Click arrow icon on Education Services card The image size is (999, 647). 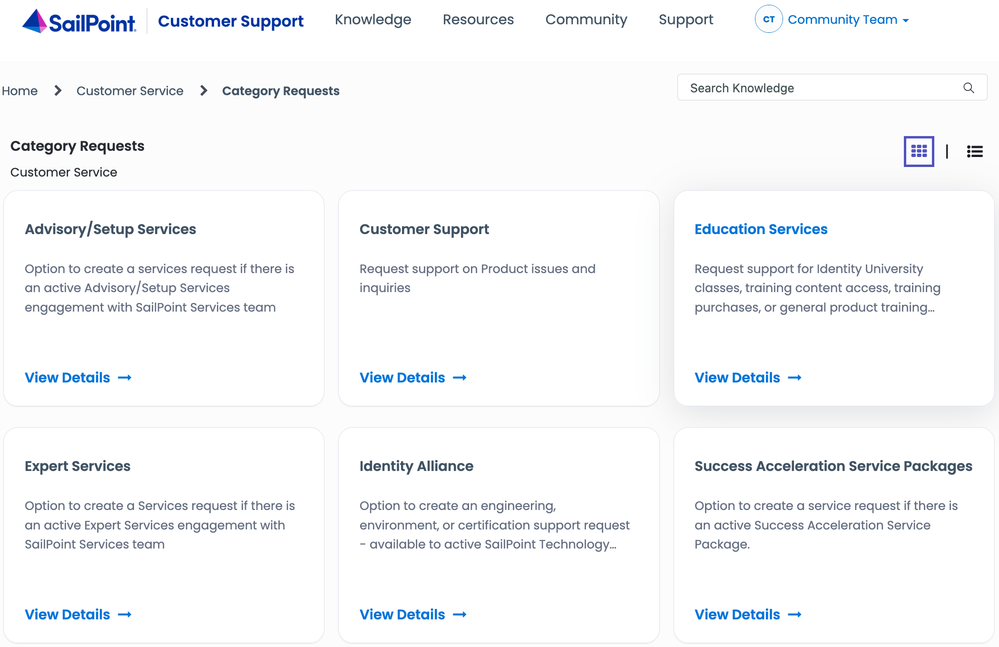point(795,378)
